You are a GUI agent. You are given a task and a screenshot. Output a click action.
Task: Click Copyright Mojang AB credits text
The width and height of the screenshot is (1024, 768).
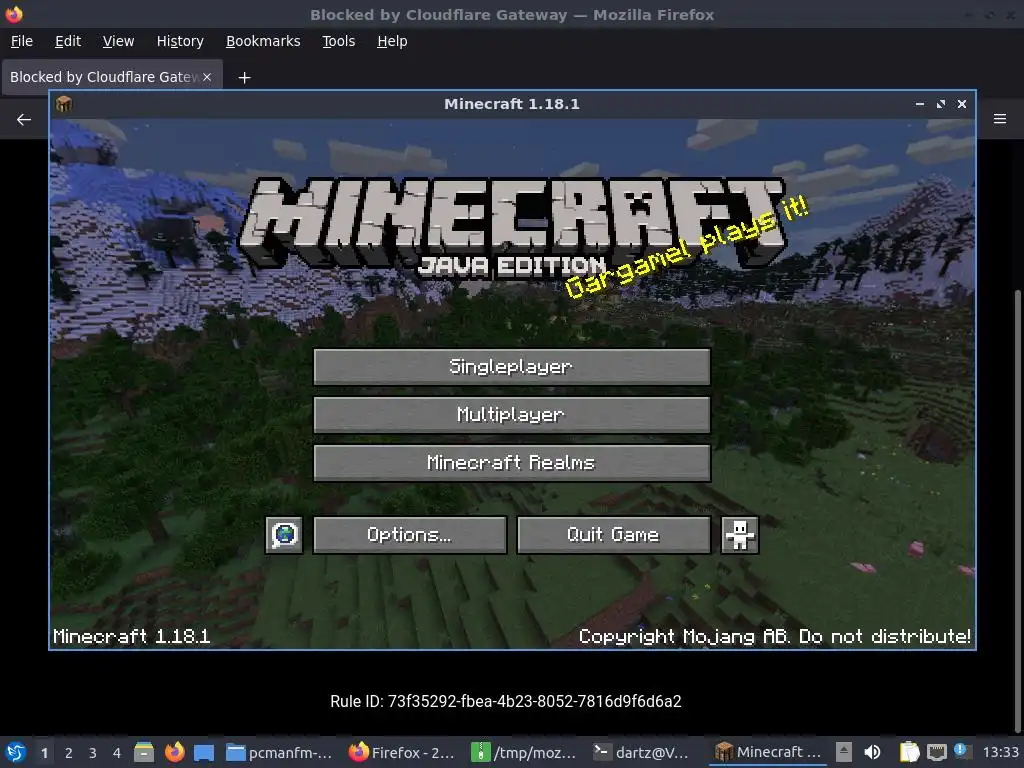(775, 636)
